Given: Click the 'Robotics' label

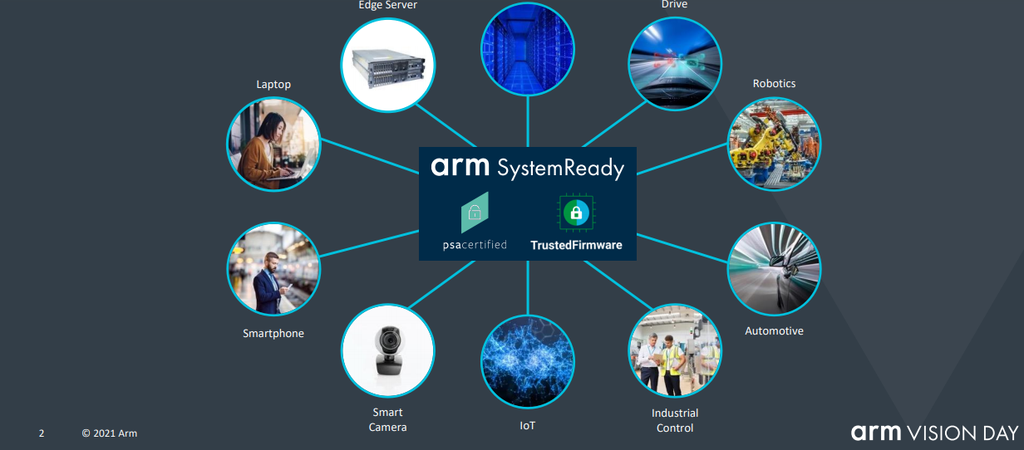Looking at the screenshot, I should 774,84.
